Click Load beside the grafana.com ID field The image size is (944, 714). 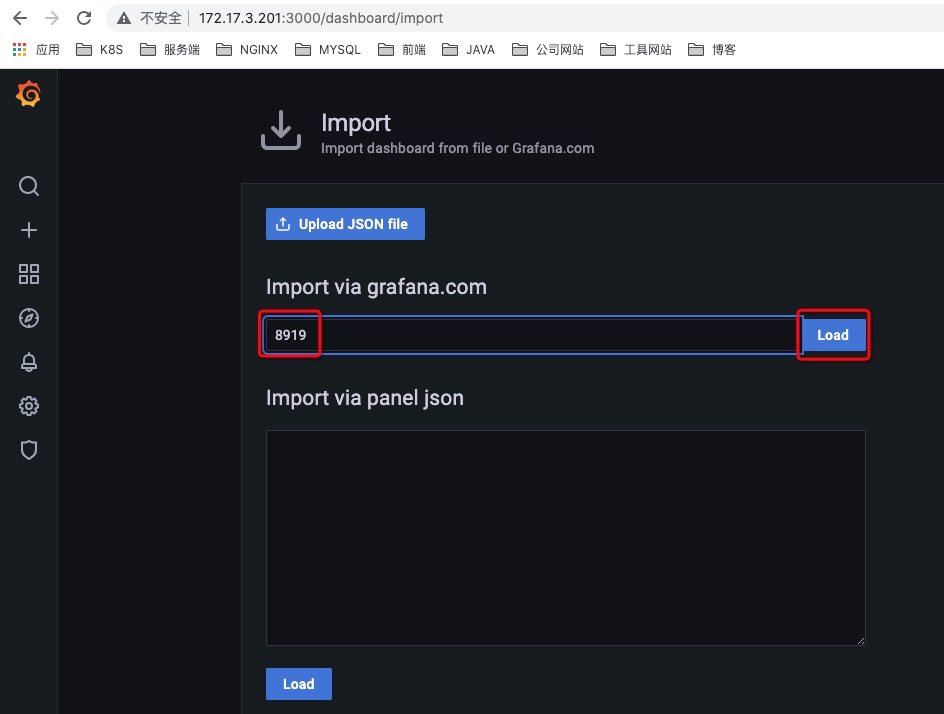click(x=833, y=335)
